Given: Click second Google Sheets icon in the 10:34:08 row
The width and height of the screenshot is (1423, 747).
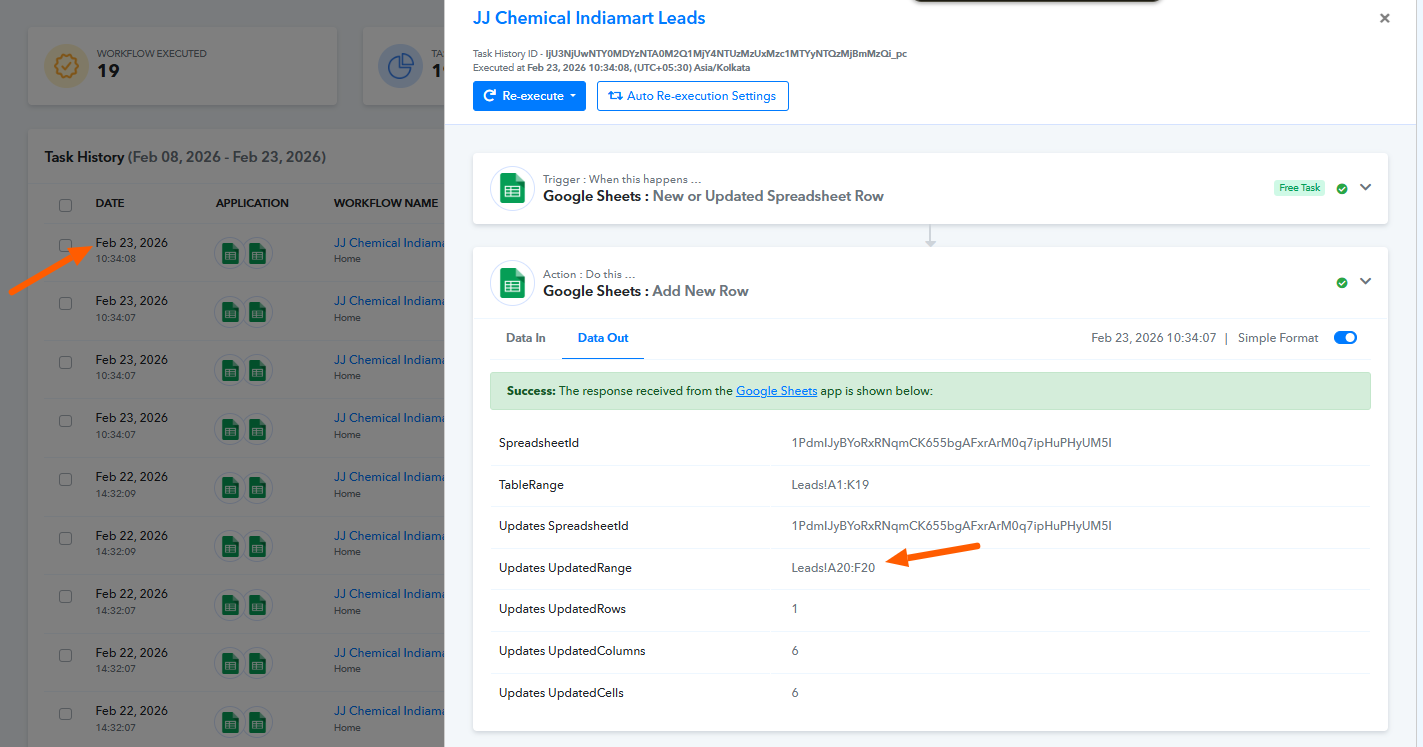Looking at the screenshot, I should click(258, 254).
